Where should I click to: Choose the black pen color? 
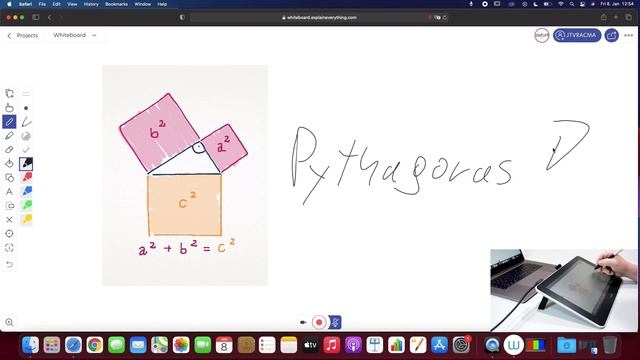click(26, 164)
